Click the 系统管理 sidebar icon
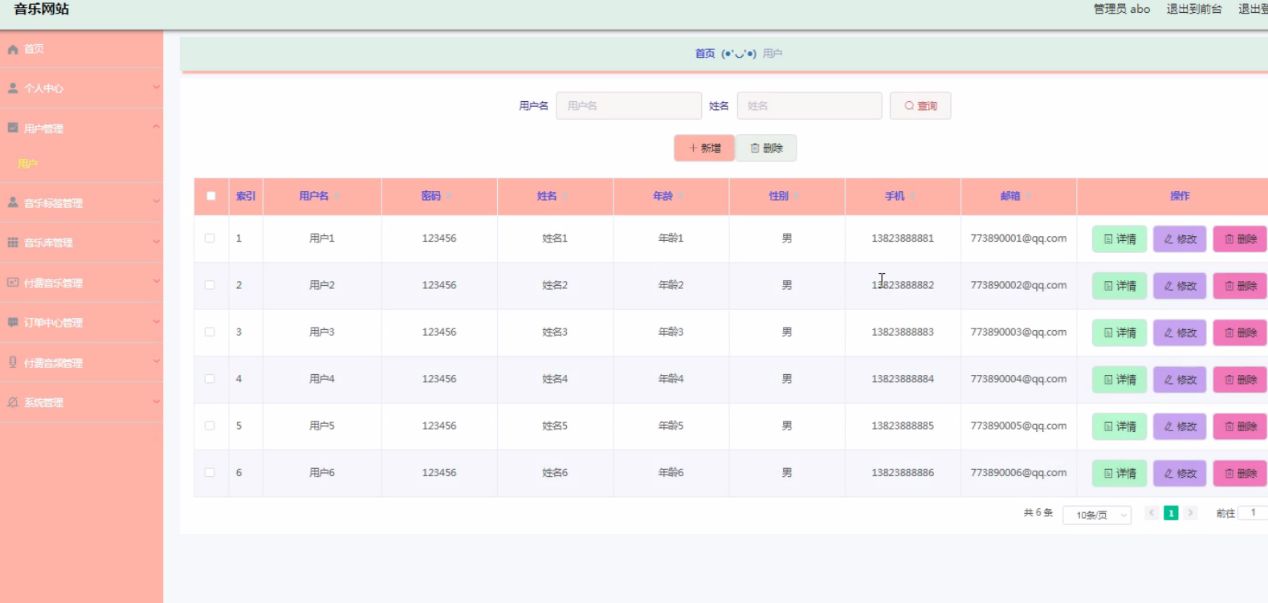This screenshot has height=603, width=1268. [x=13, y=402]
